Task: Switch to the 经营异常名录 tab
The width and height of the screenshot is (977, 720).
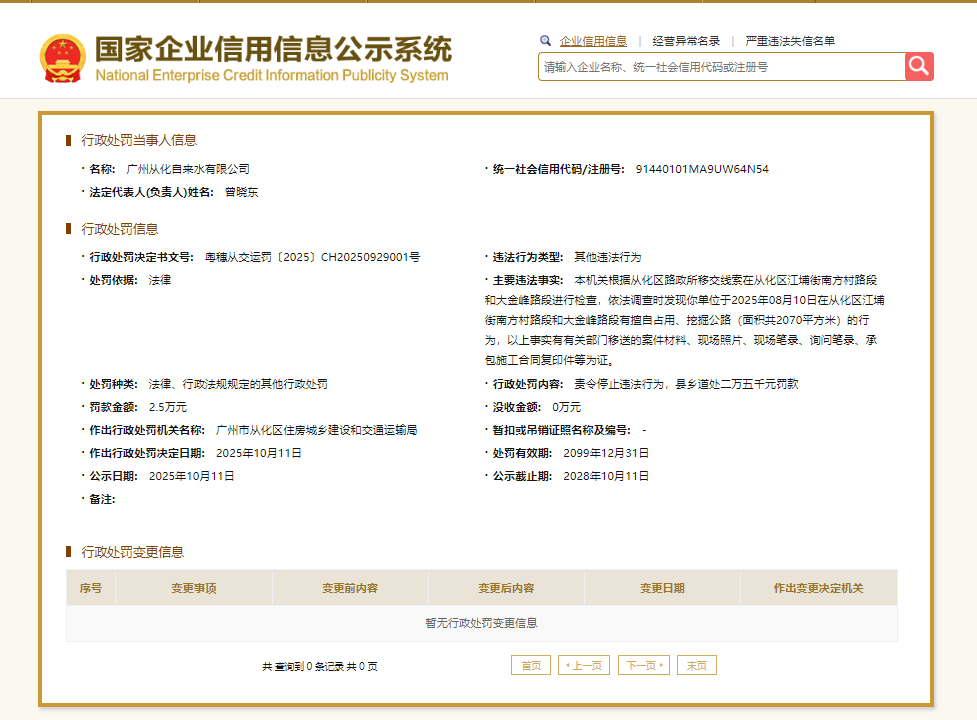Action: pos(686,41)
